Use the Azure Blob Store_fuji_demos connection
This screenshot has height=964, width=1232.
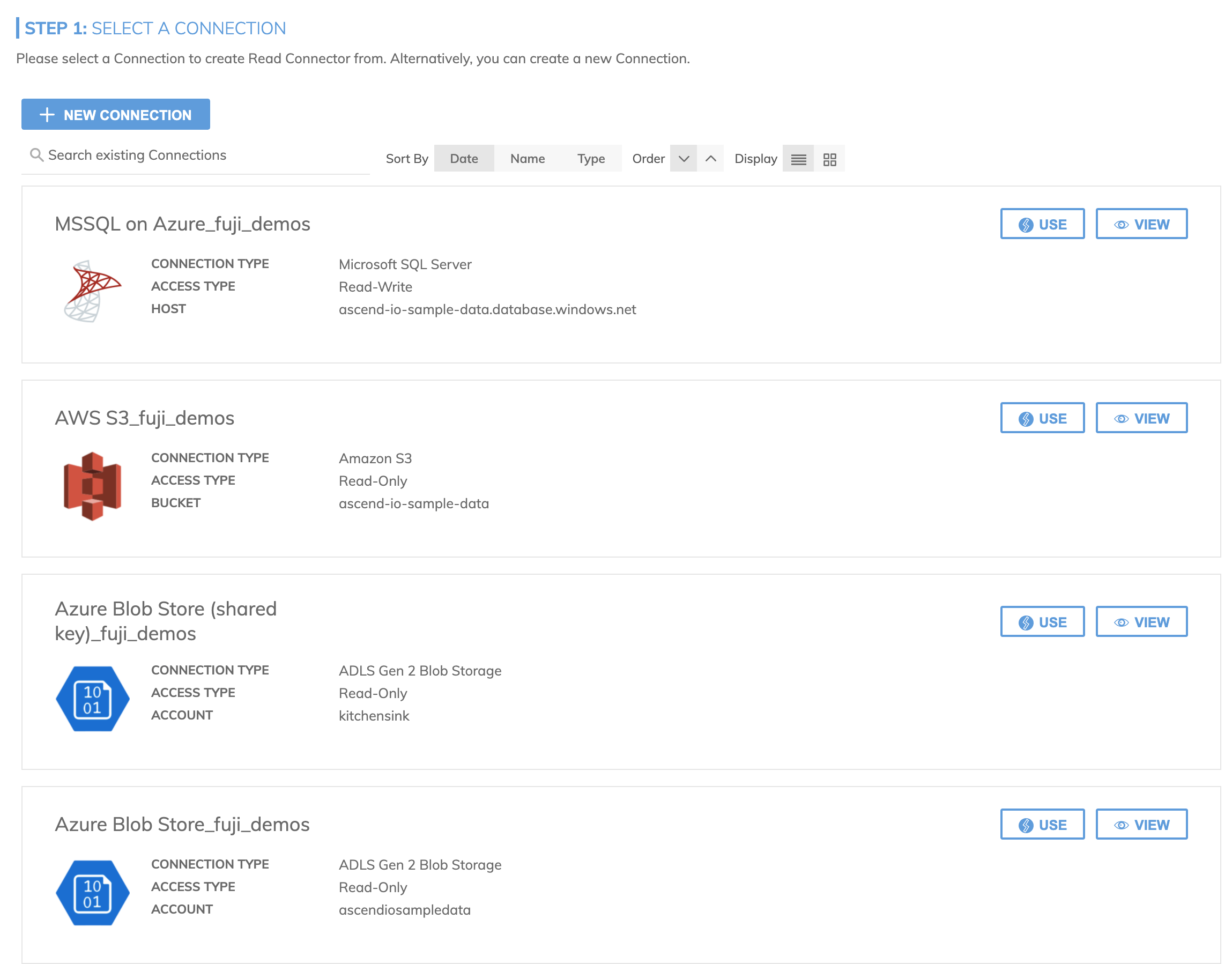pyautogui.click(x=1042, y=825)
